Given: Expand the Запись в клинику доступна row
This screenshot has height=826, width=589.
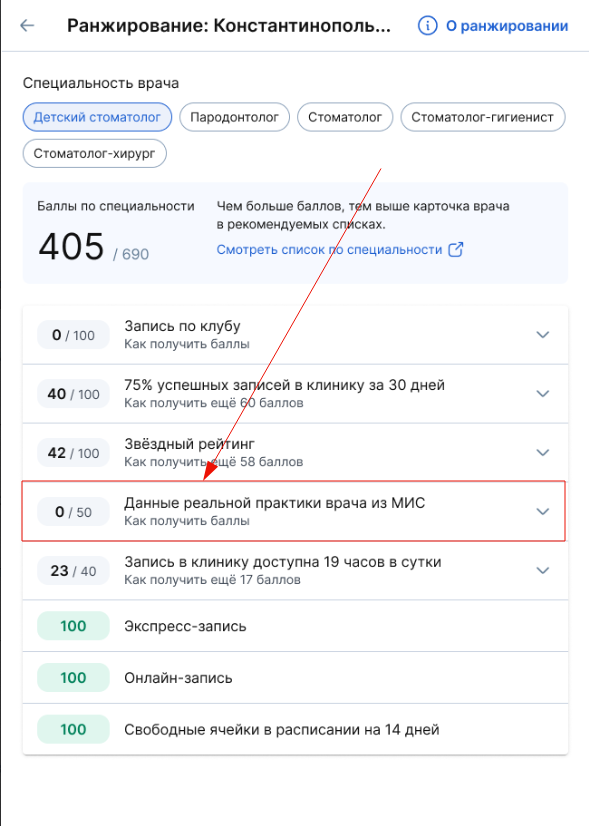Looking at the screenshot, I should click(x=542, y=570).
